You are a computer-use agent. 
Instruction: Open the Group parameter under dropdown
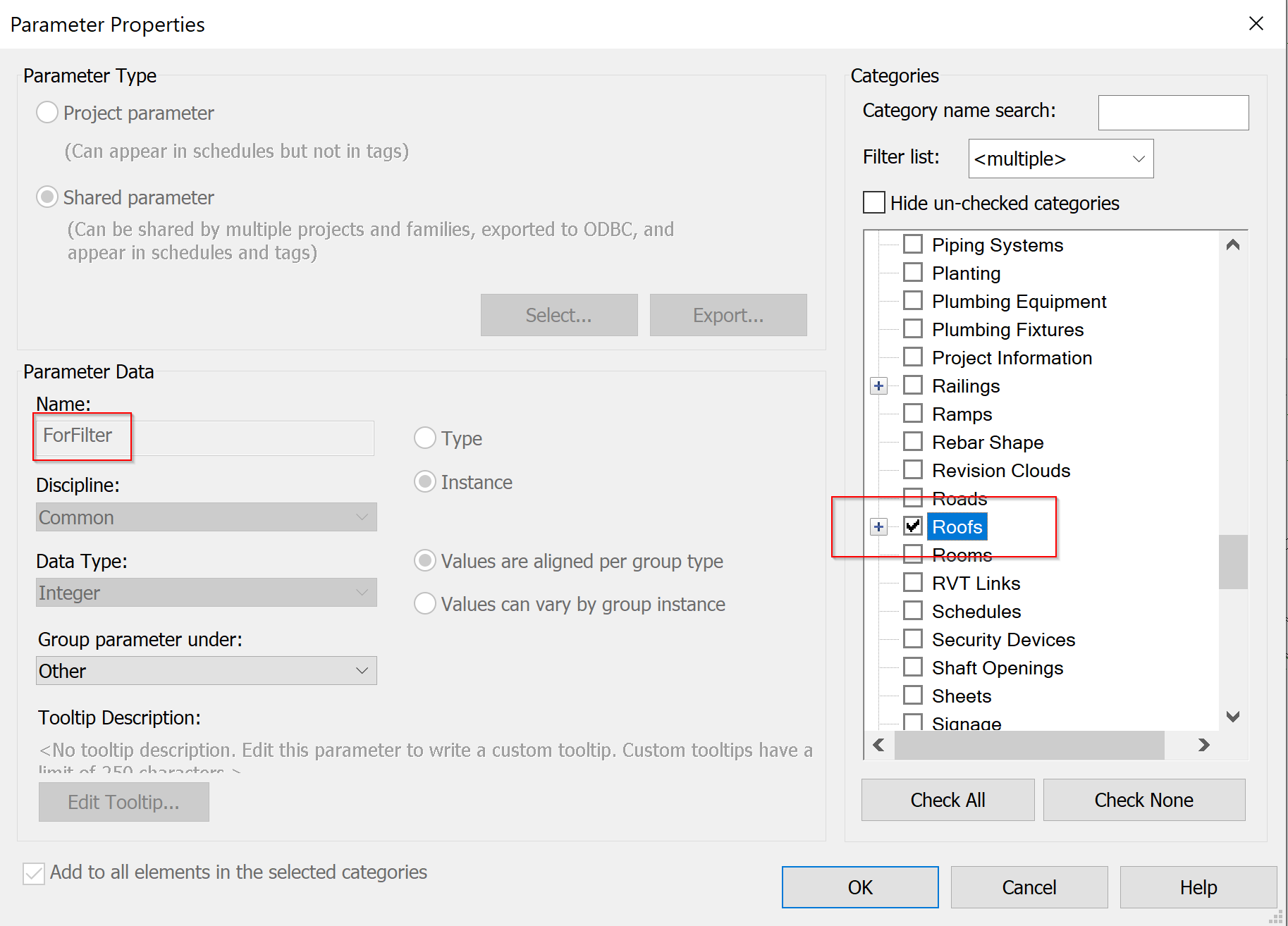pos(363,670)
